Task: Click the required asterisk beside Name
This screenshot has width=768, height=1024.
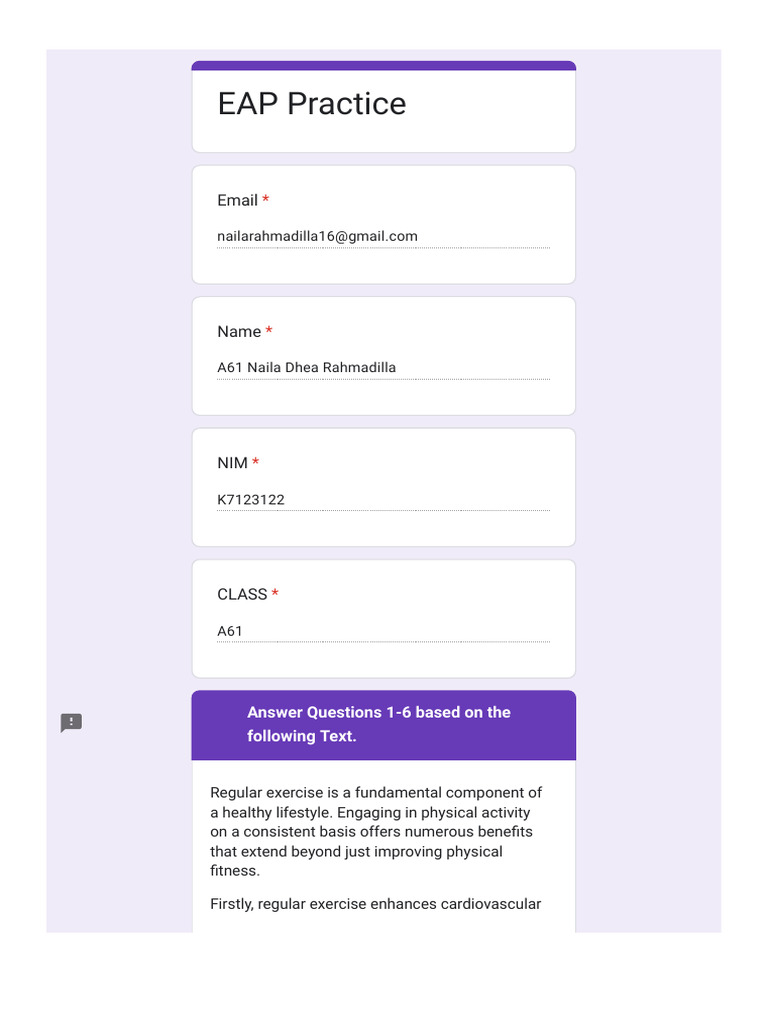Action: [x=269, y=332]
